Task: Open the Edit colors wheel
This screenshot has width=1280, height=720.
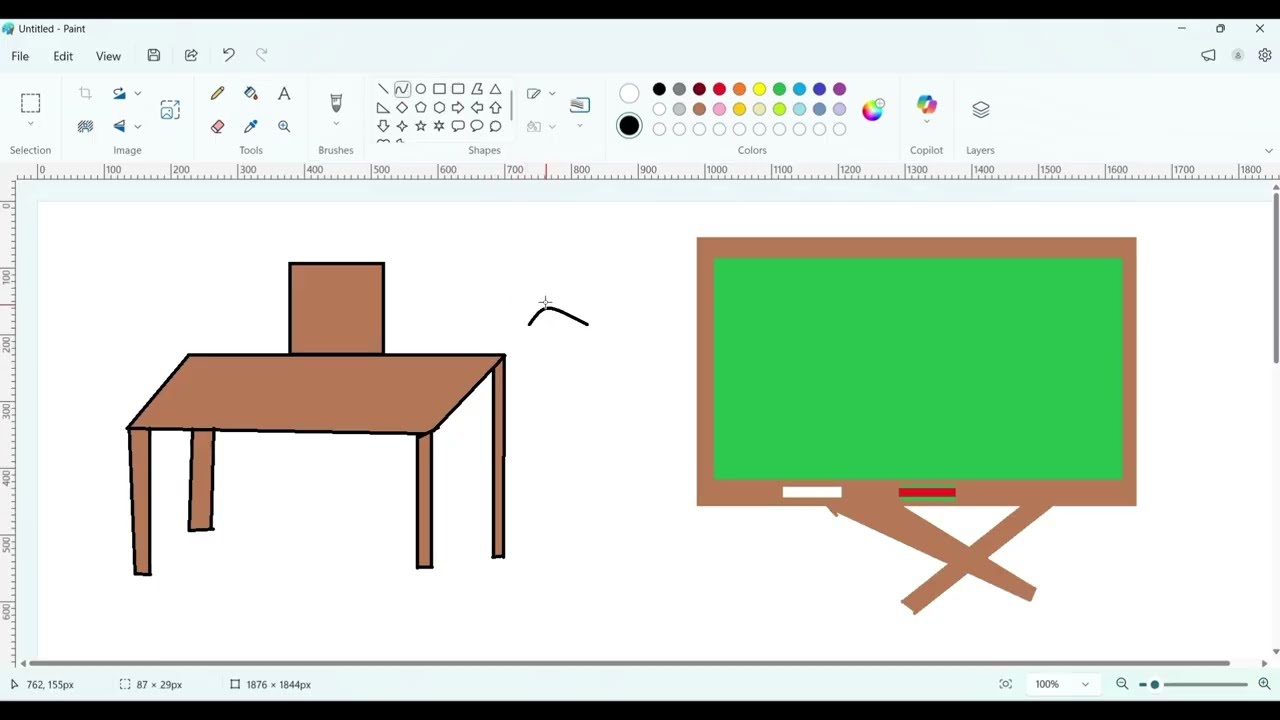Action: coord(873,109)
